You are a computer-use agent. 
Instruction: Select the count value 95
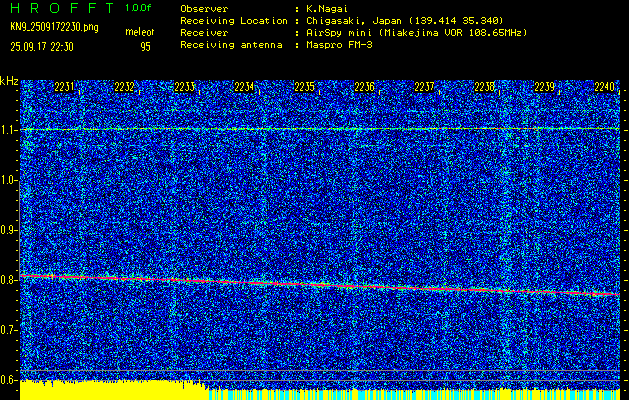tap(145, 47)
